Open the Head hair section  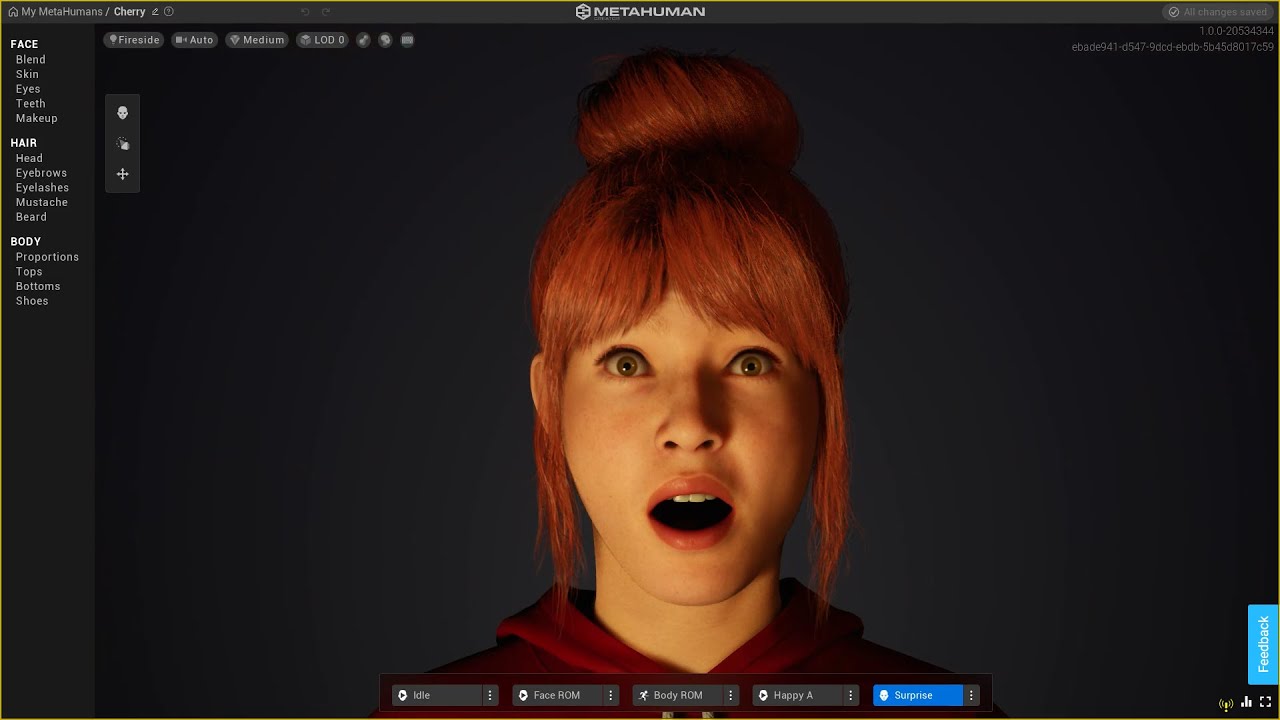point(29,158)
